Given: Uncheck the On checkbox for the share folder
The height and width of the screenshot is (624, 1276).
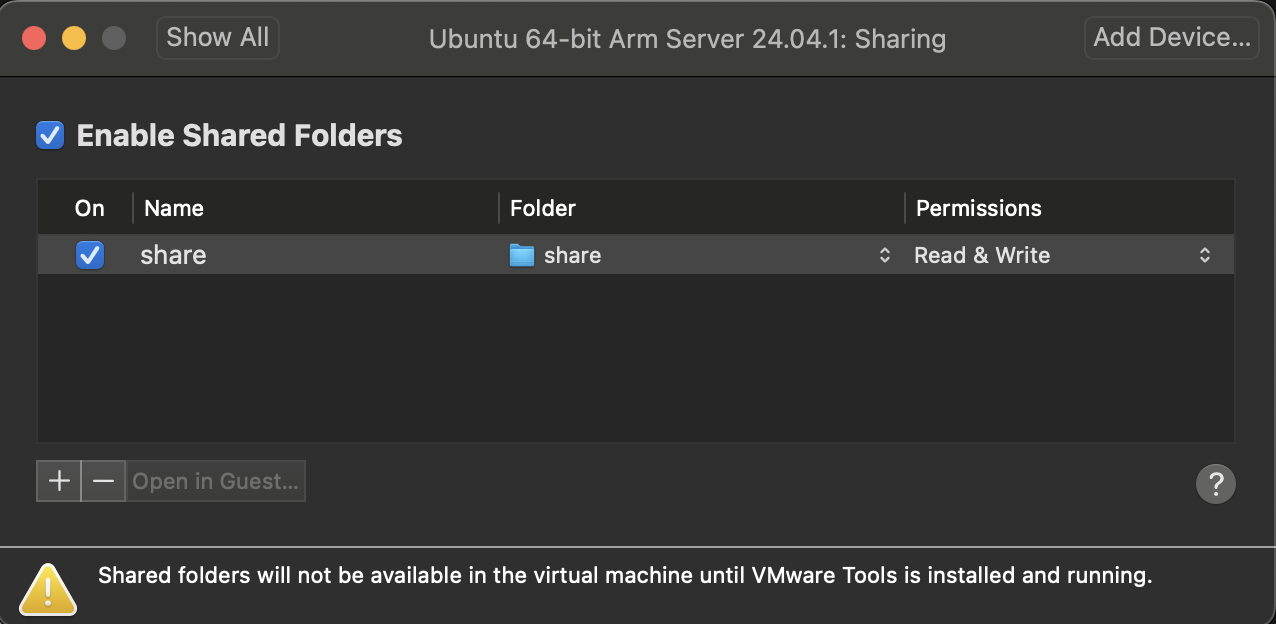Looking at the screenshot, I should (x=90, y=255).
